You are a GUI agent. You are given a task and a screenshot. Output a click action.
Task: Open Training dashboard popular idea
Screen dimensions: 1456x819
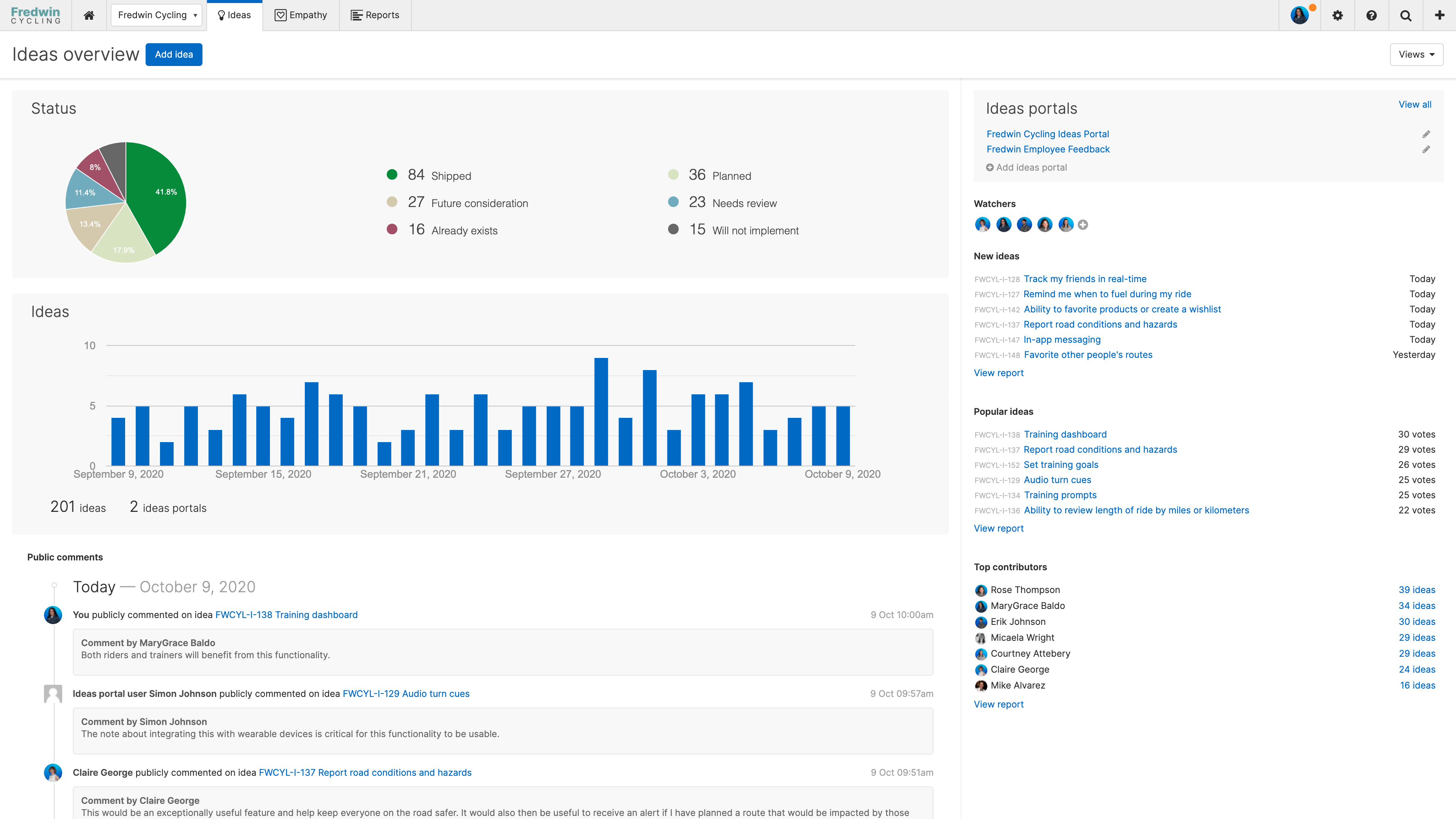(1065, 434)
